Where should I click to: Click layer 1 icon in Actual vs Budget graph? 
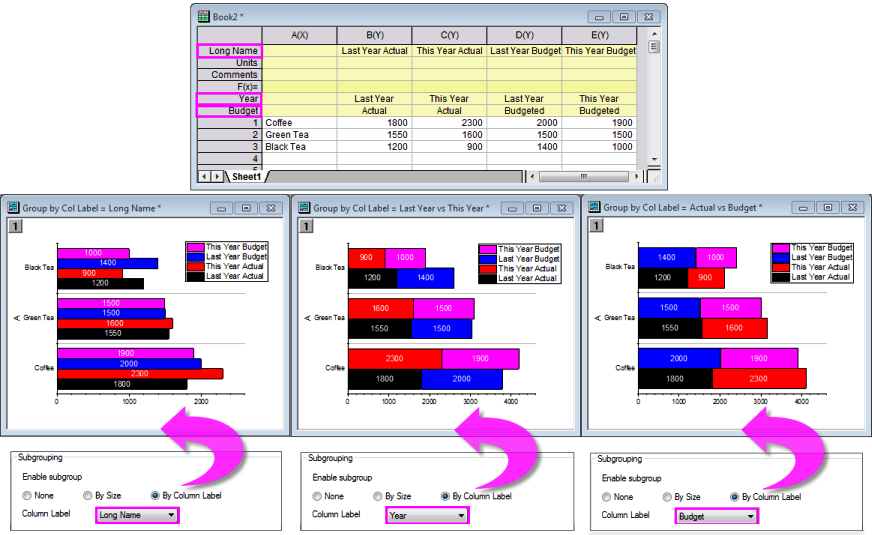596,225
